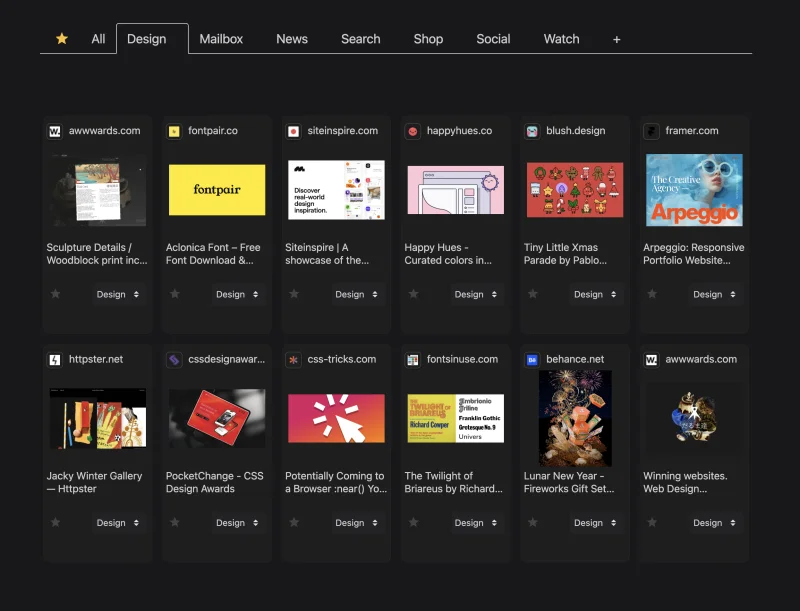This screenshot has width=800, height=611.
Task: Star the Aclonica Font fontpair card
Action: (x=175, y=294)
